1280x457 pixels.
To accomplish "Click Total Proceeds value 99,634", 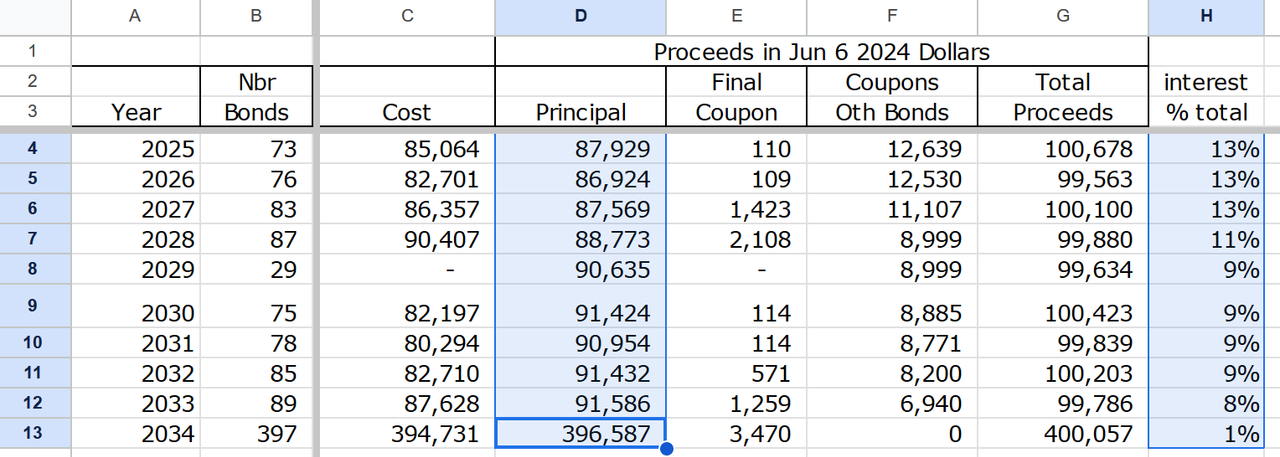I will [x=1063, y=270].
